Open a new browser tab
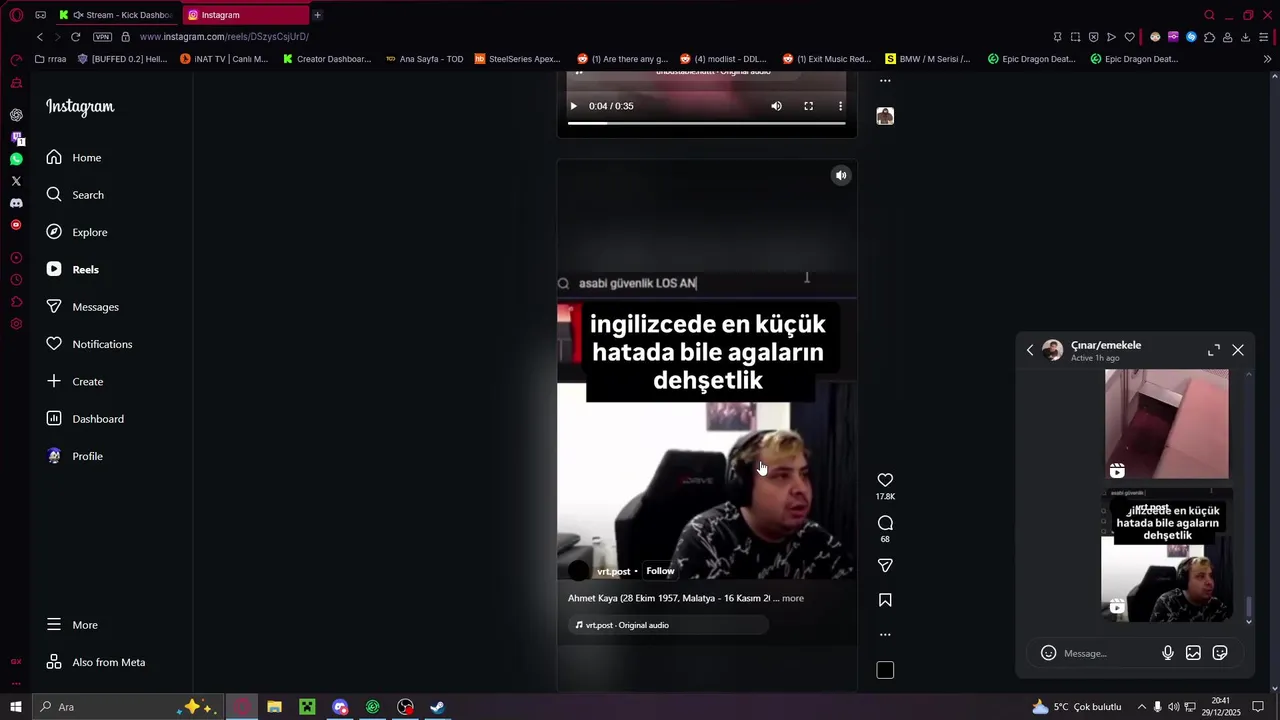 tap(317, 15)
